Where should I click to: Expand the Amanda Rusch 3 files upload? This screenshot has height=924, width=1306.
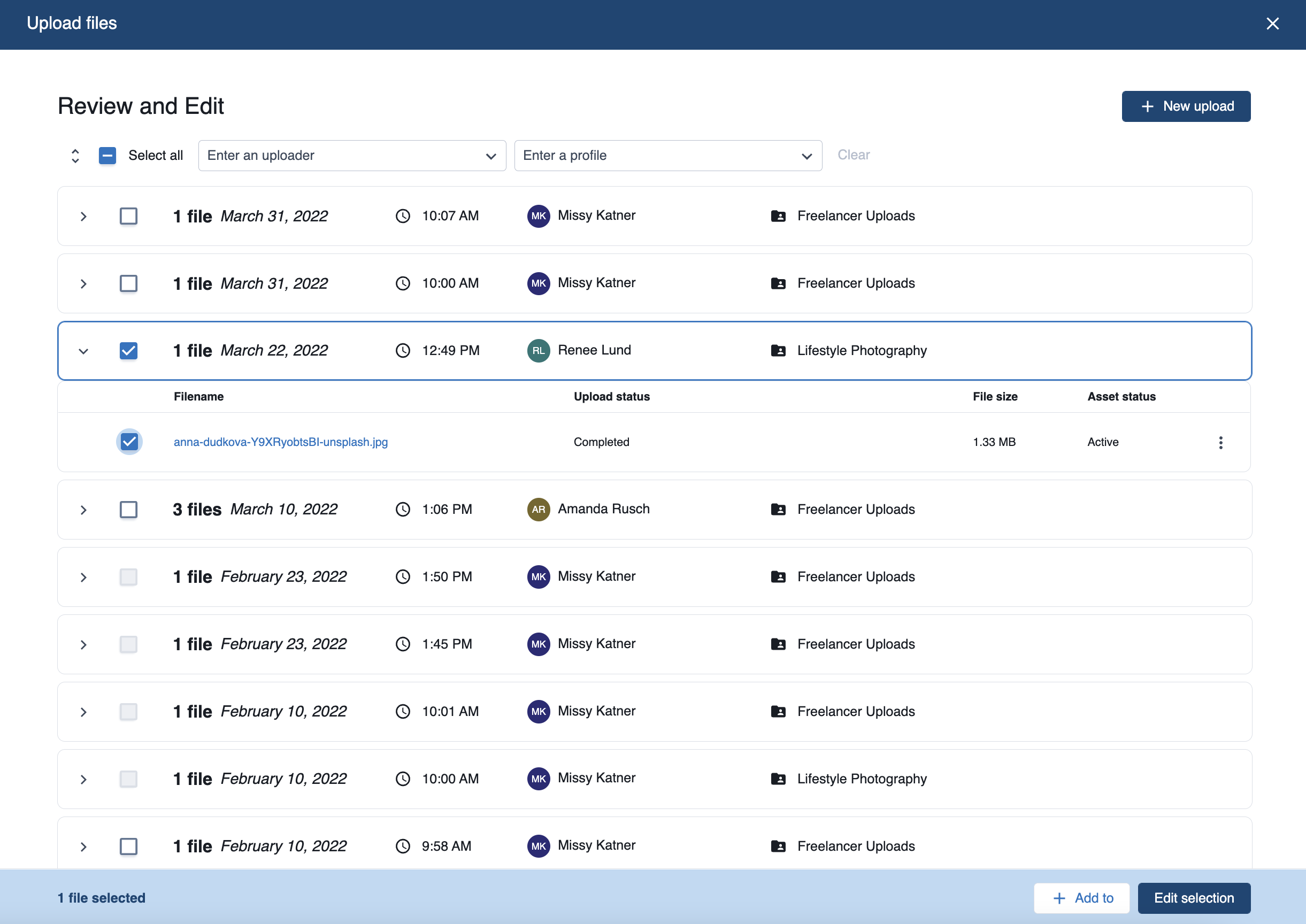(x=83, y=509)
